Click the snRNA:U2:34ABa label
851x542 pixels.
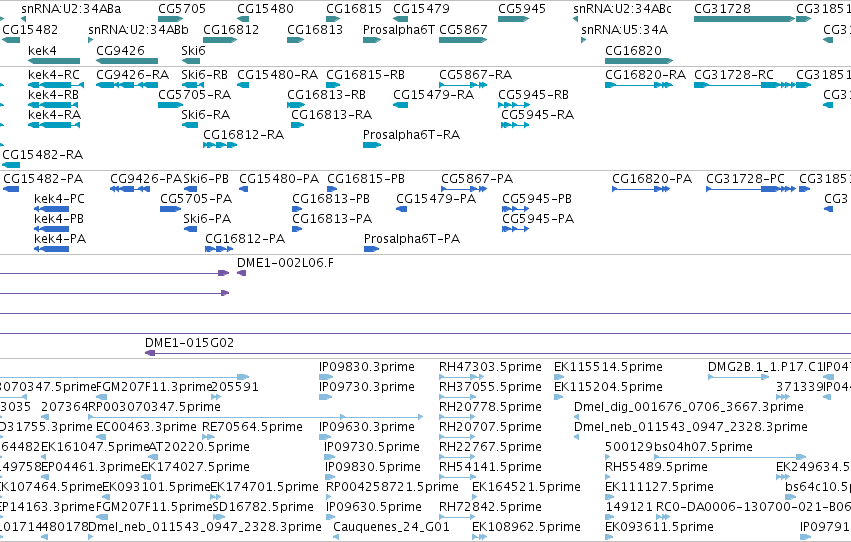[x=71, y=9]
